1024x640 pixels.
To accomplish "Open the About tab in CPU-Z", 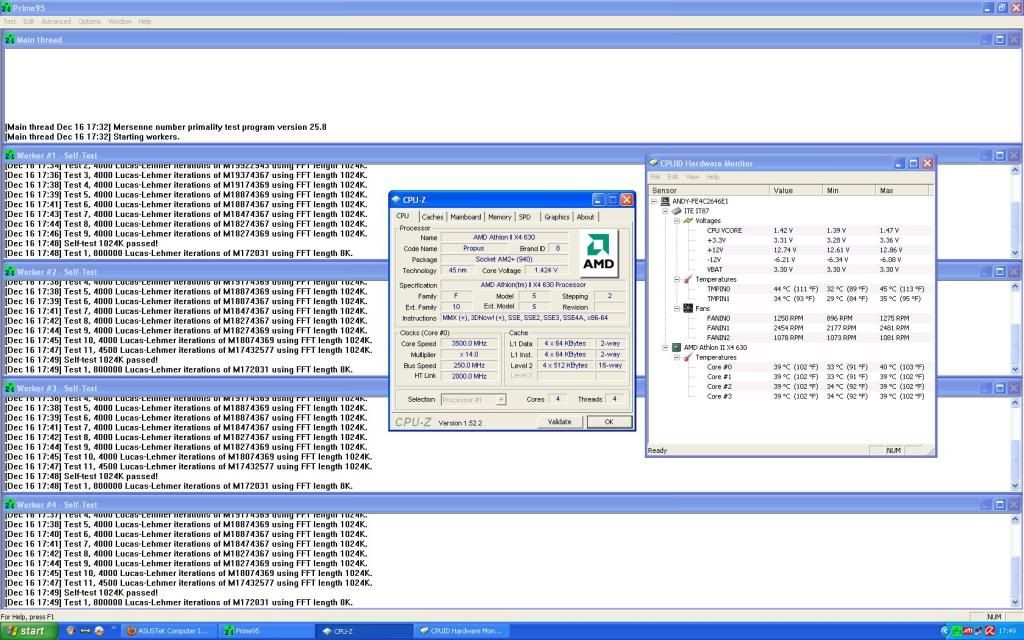I will (x=585, y=217).
